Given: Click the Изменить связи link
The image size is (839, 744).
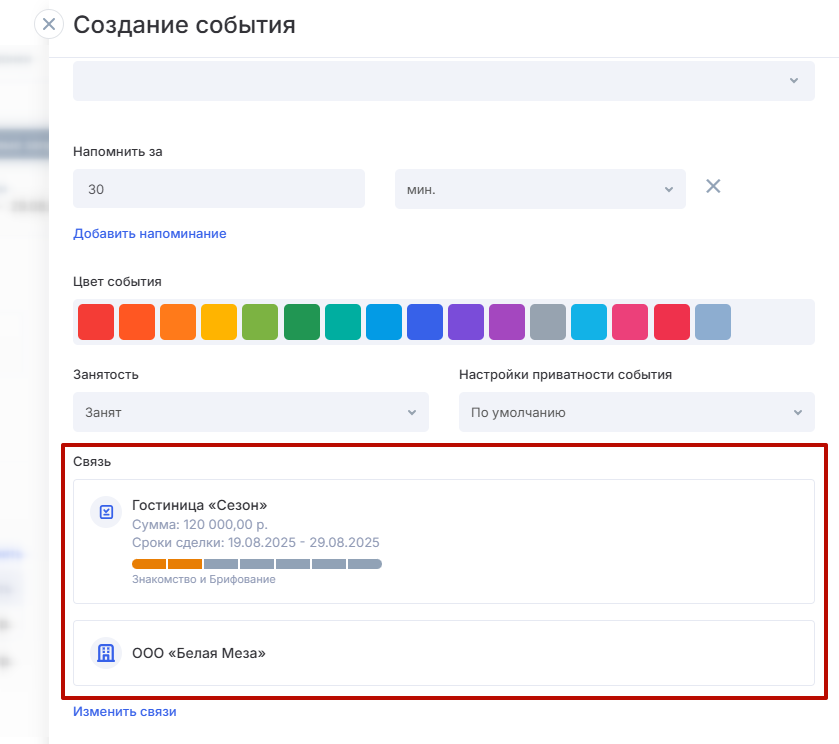Looking at the screenshot, I should [x=125, y=712].
